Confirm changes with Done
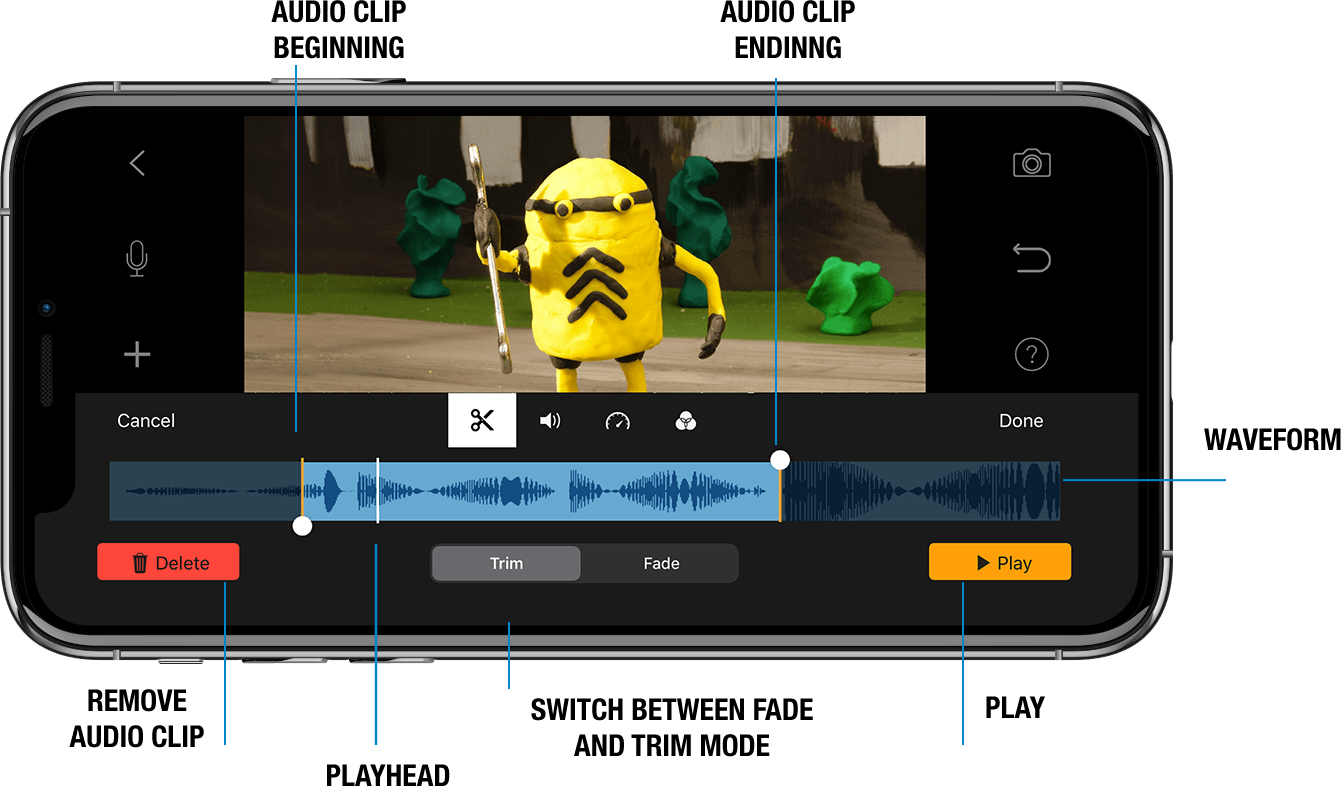This screenshot has height=786, width=1341. 1021,421
